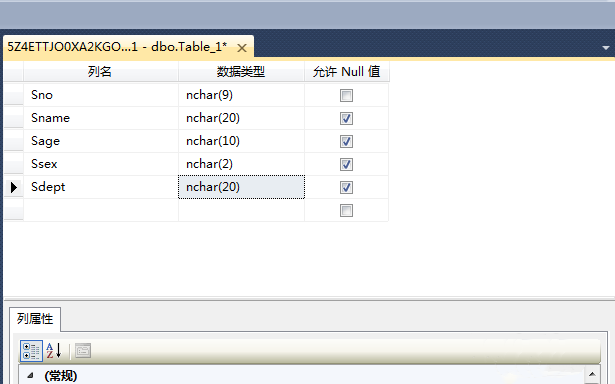Click the 数据类型 column header

click(241, 71)
